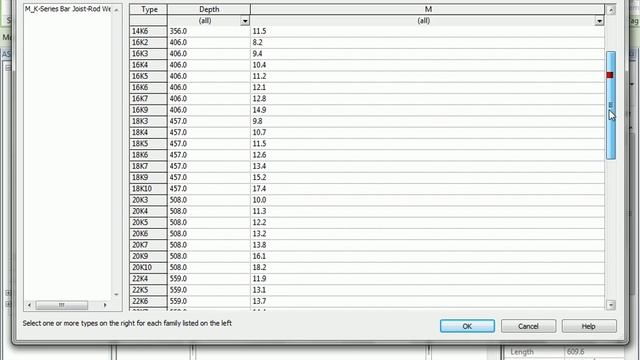Select type row 18K3
Image resolution: width=640 pixels, height=360 pixels.
(367, 121)
